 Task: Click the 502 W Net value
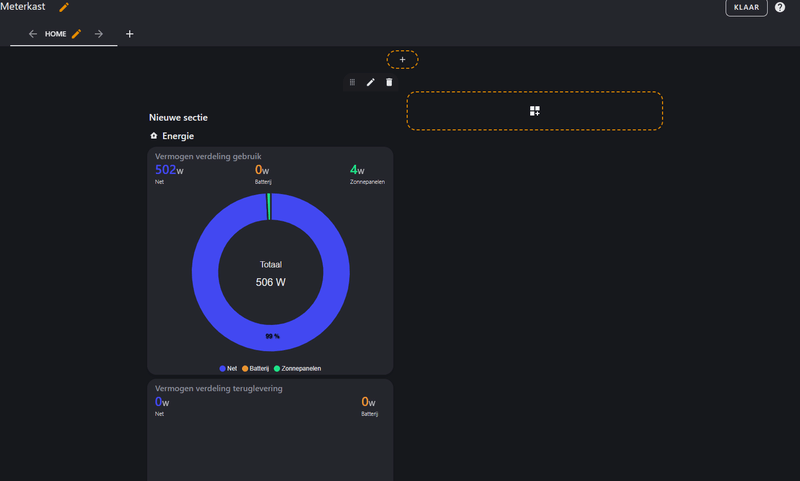(x=169, y=170)
